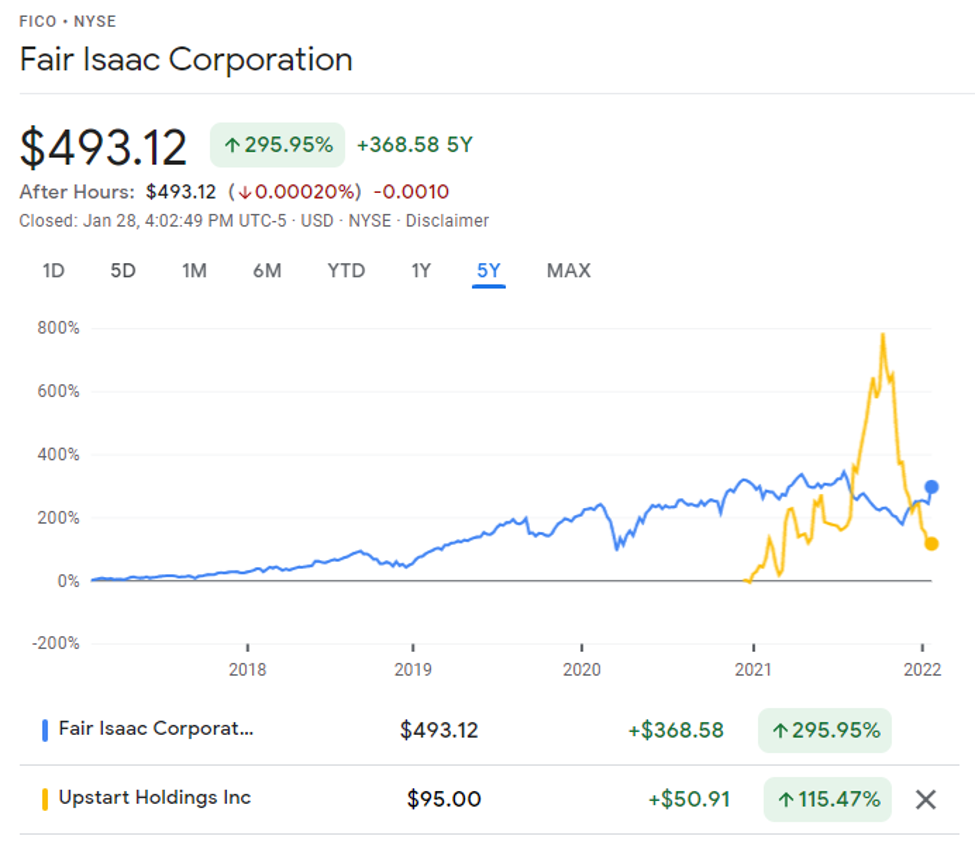Click the 2020 axis label

pyautogui.click(x=581, y=670)
